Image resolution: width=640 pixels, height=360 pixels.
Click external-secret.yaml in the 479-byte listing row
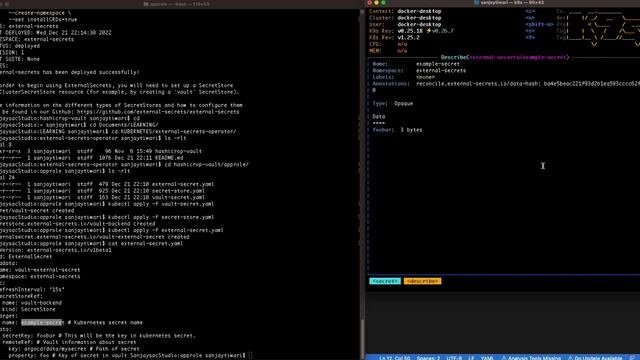click(182, 184)
